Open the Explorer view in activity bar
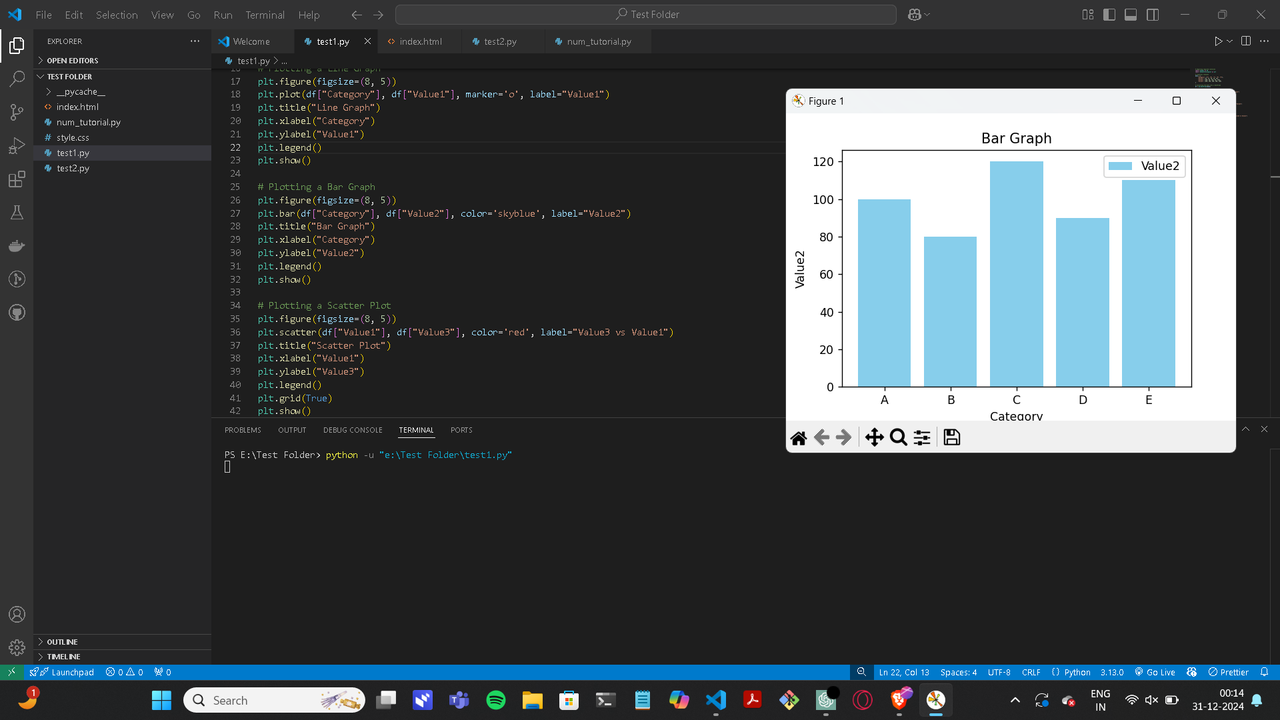 16,45
